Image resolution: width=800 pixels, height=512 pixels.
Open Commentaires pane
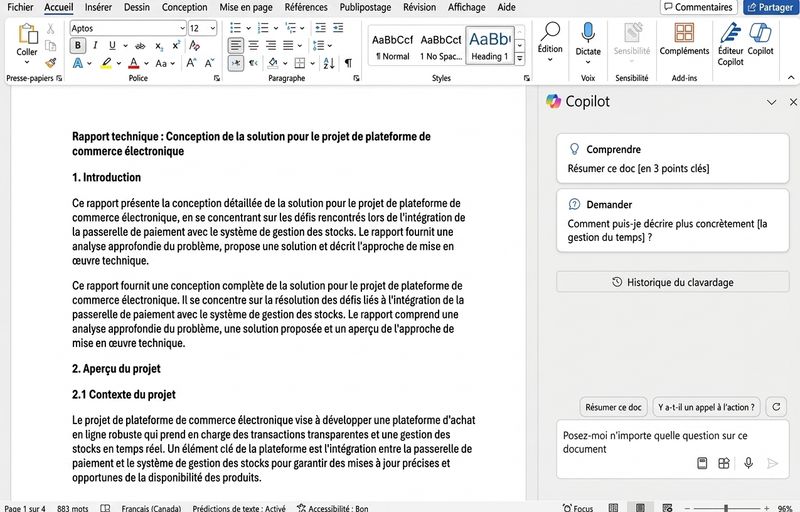(698, 7)
